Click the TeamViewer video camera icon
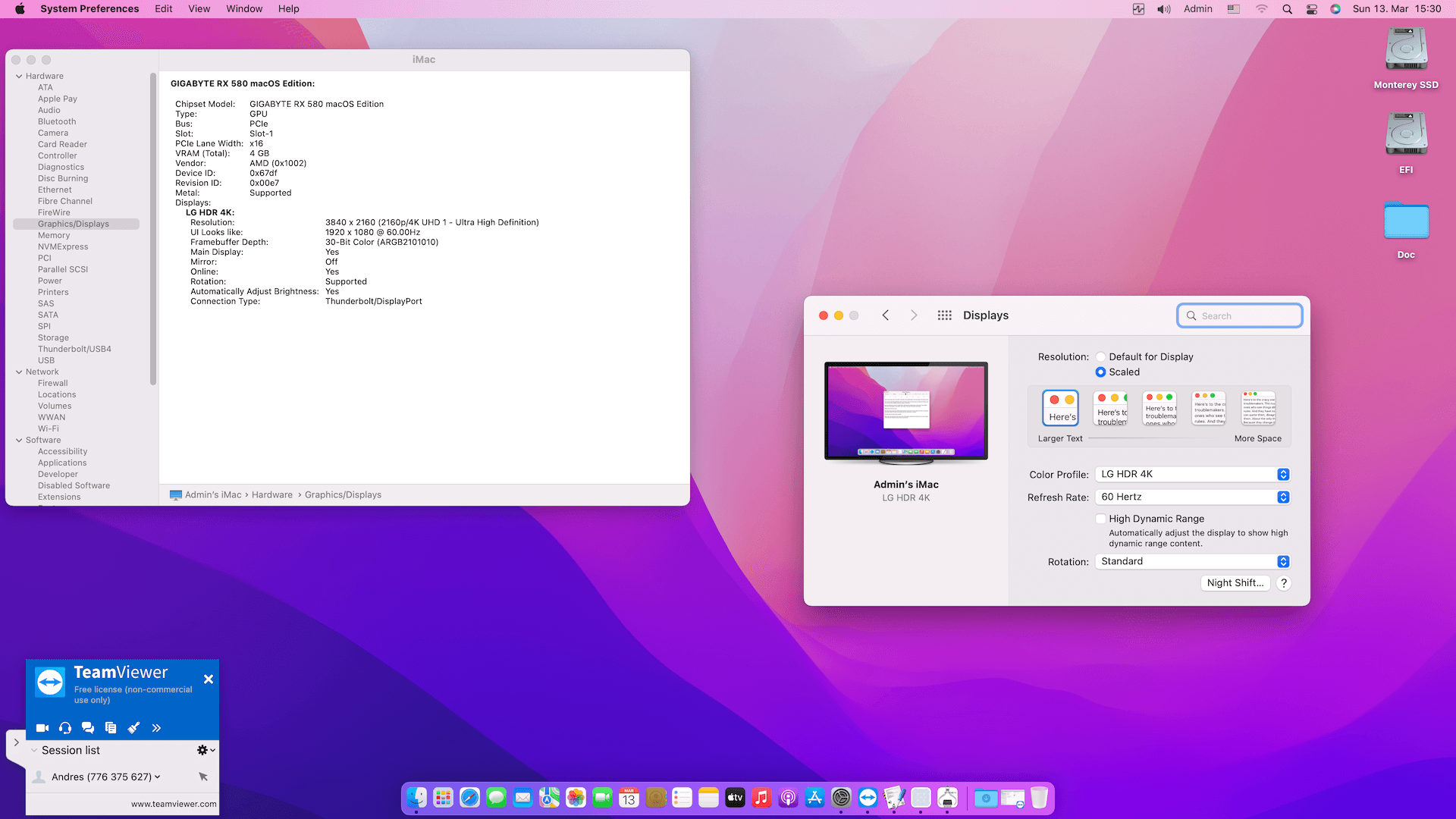Image resolution: width=1456 pixels, height=819 pixels. coord(42,728)
